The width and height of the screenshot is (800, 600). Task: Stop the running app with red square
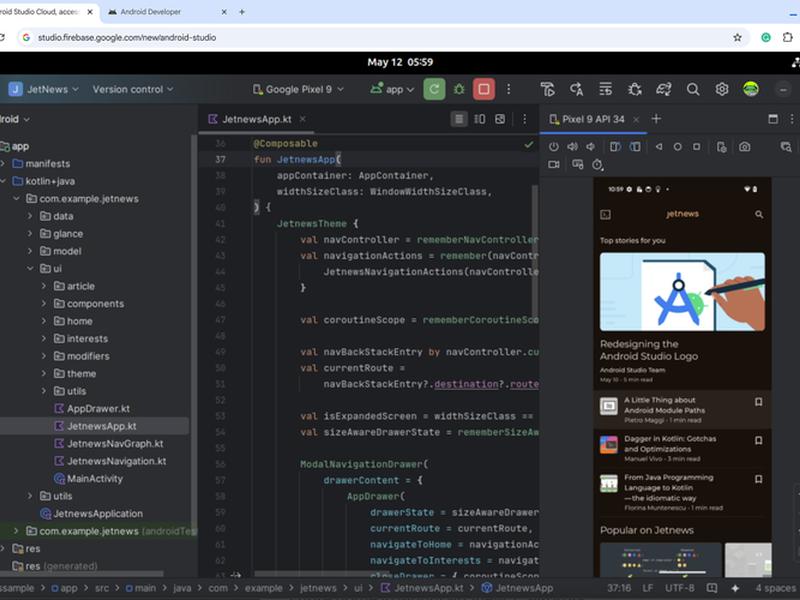(x=484, y=89)
